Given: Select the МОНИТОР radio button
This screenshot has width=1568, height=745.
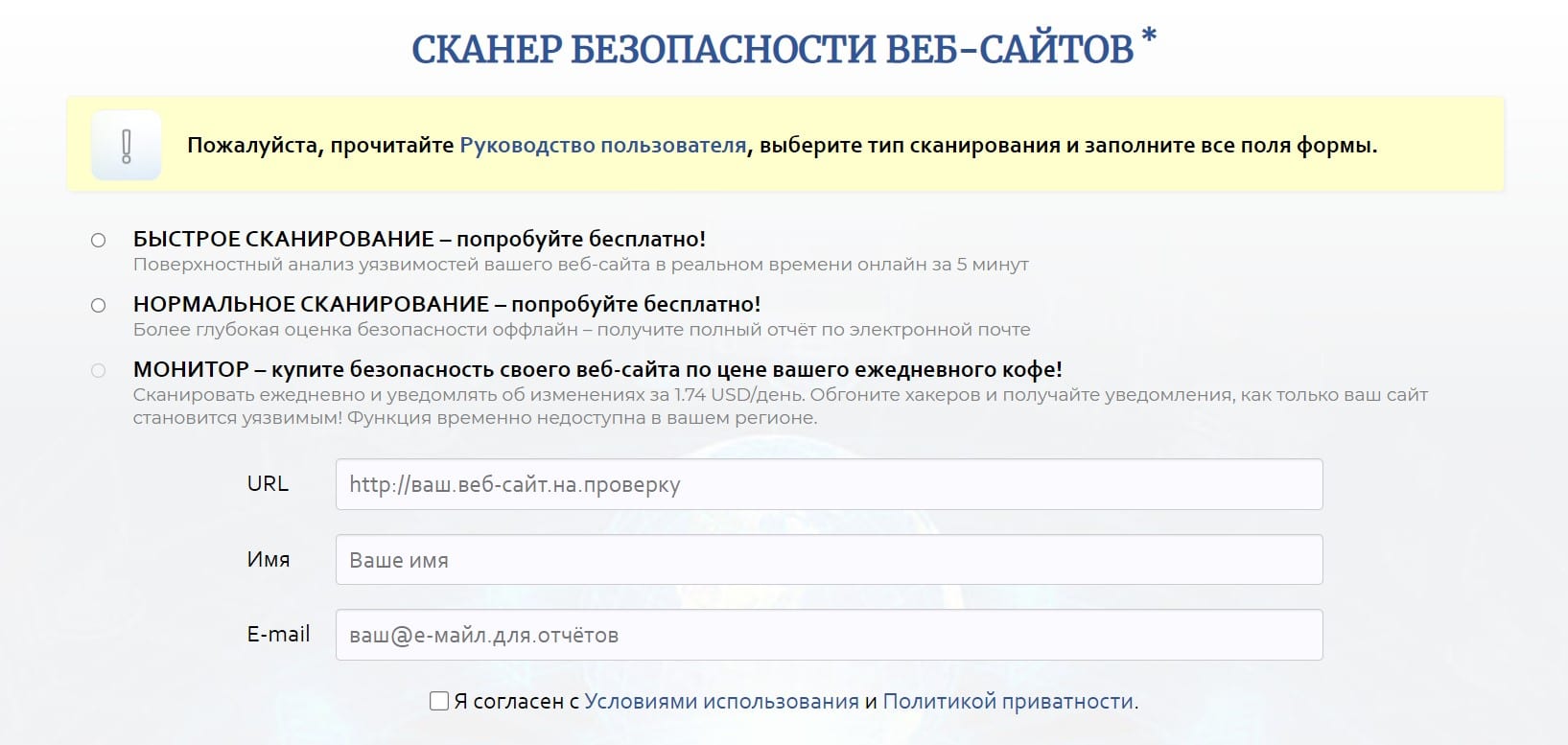Looking at the screenshot, I should pos(98,370).
